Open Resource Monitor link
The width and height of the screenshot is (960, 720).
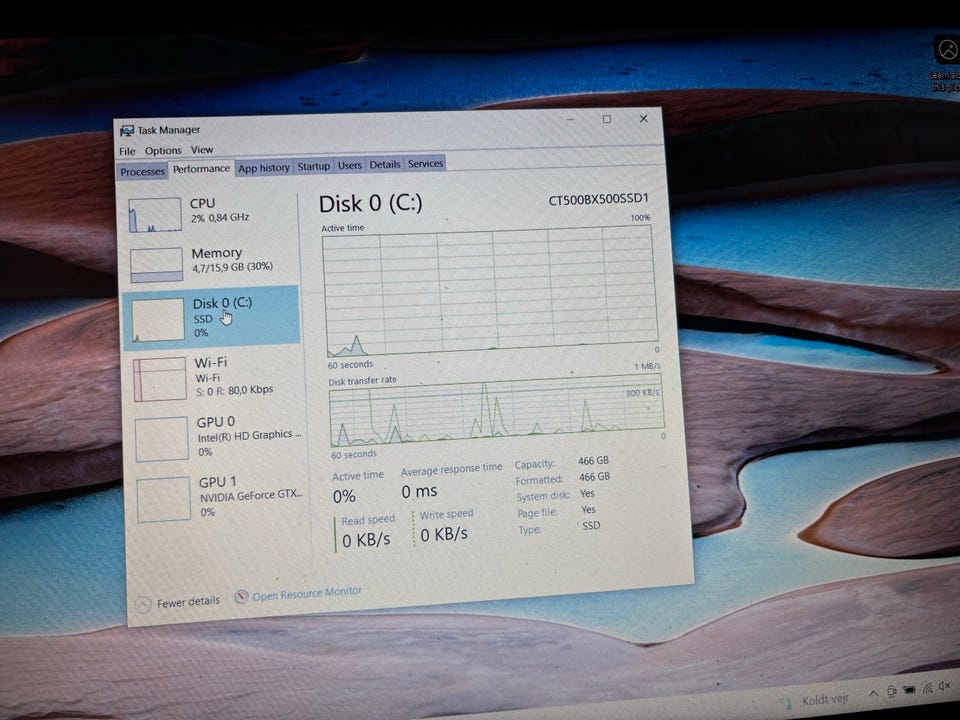[299, 594]
